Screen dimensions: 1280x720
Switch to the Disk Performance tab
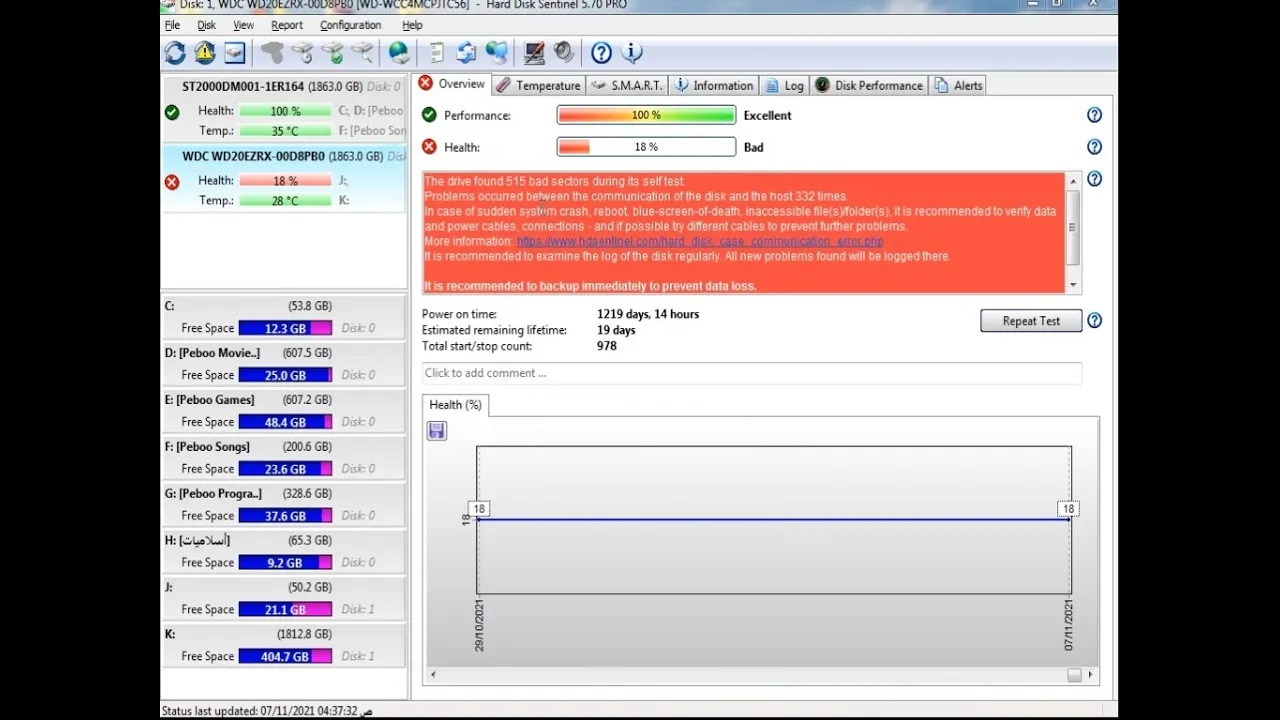click(x=869, y=85)
